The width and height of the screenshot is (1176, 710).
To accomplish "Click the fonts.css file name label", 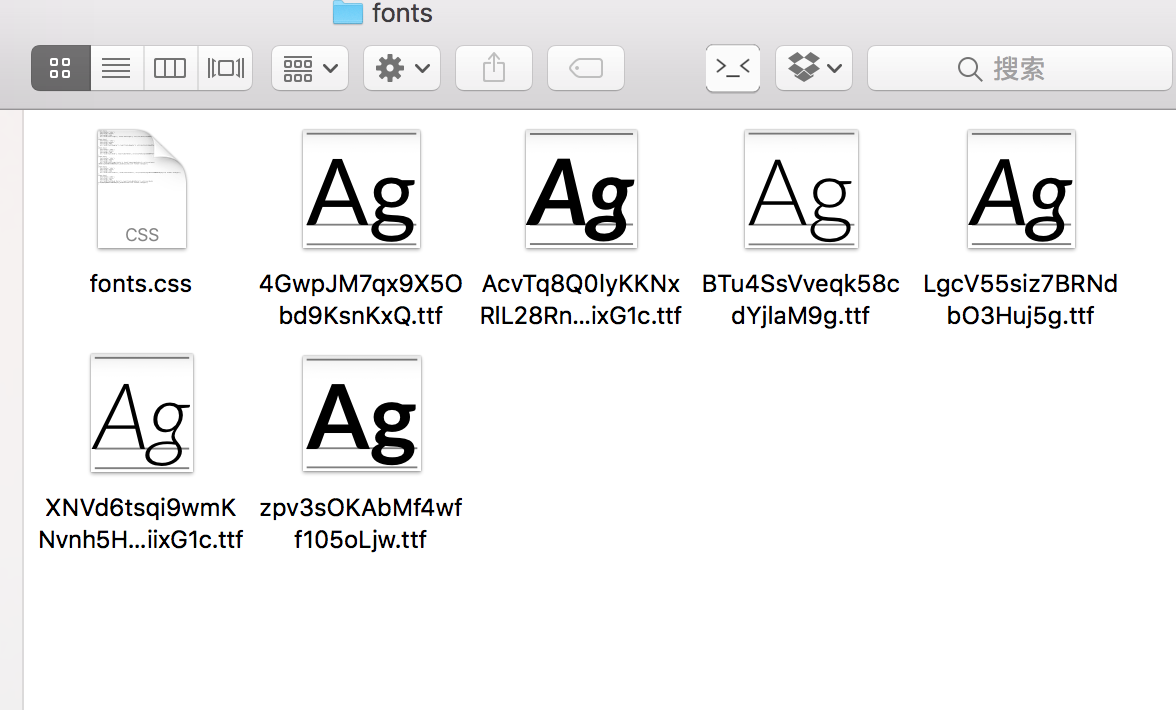I will (x=140, y=284).
